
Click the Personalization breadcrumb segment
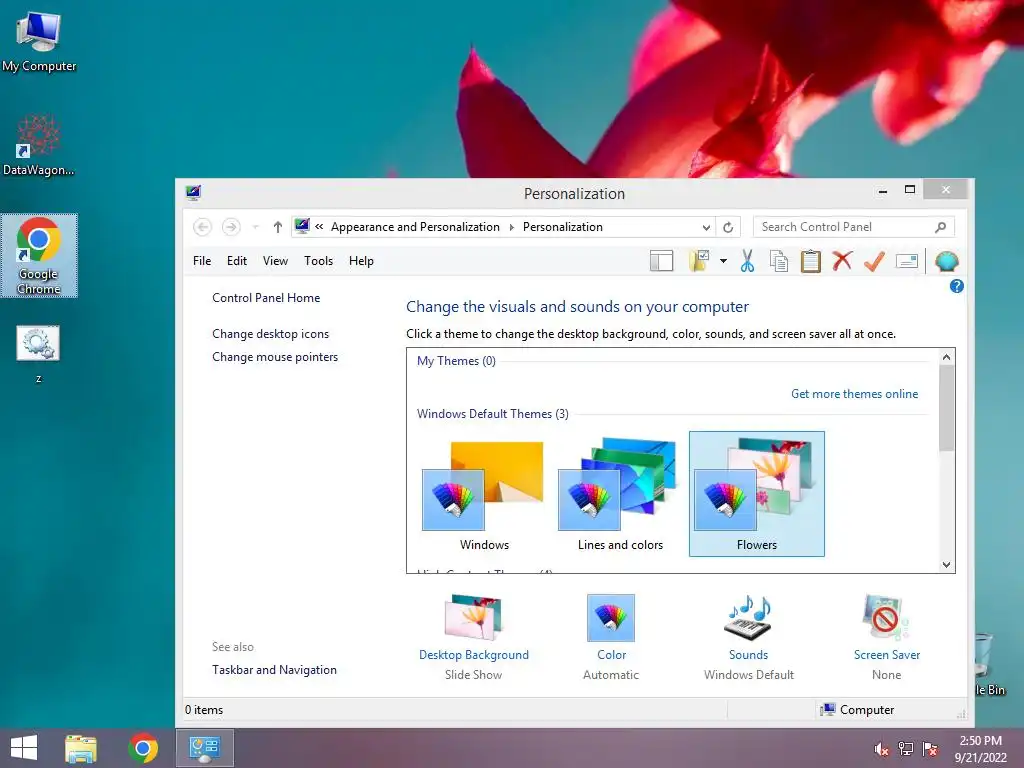562,227
